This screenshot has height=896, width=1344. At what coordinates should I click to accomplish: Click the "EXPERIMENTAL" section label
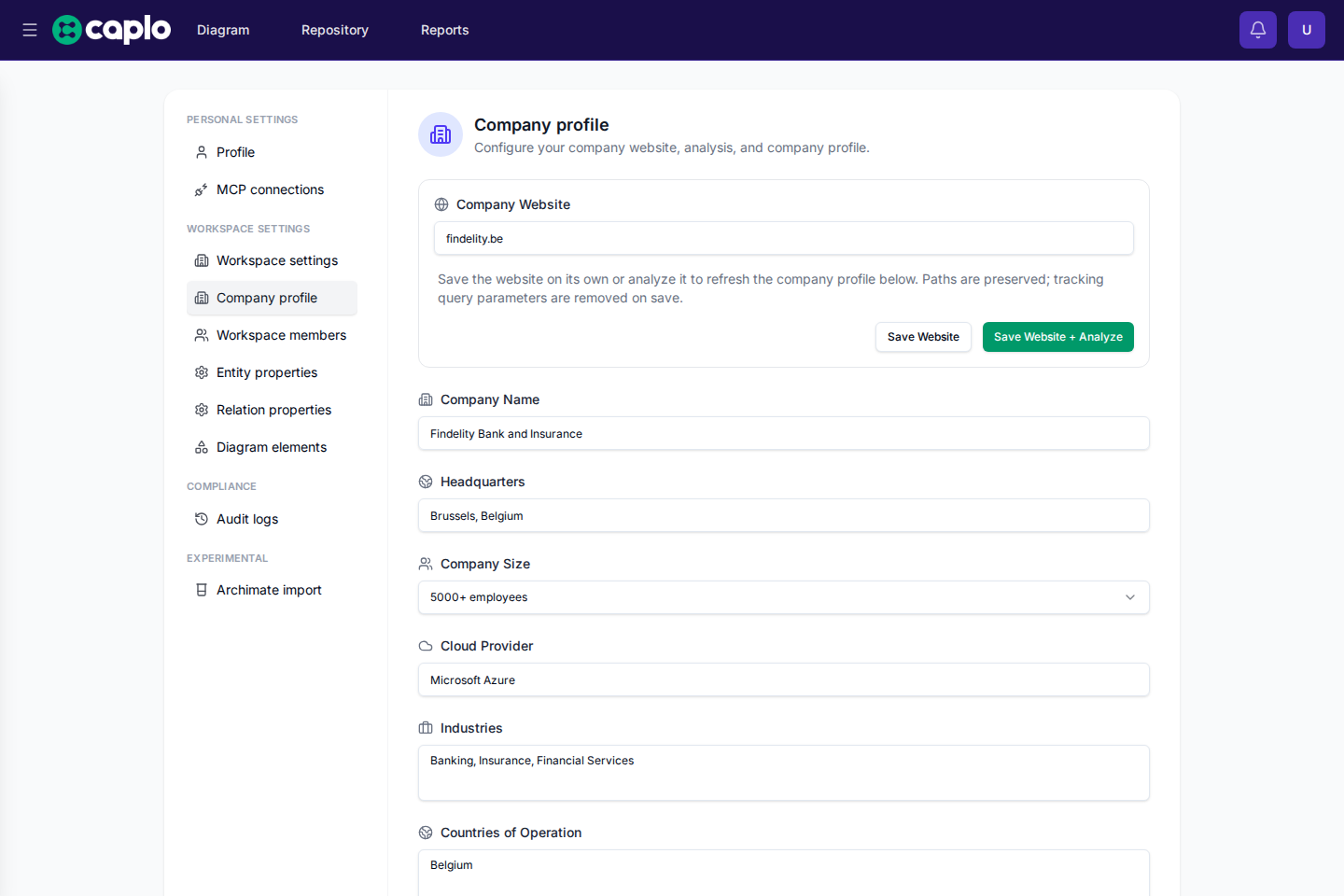[228, 558]
